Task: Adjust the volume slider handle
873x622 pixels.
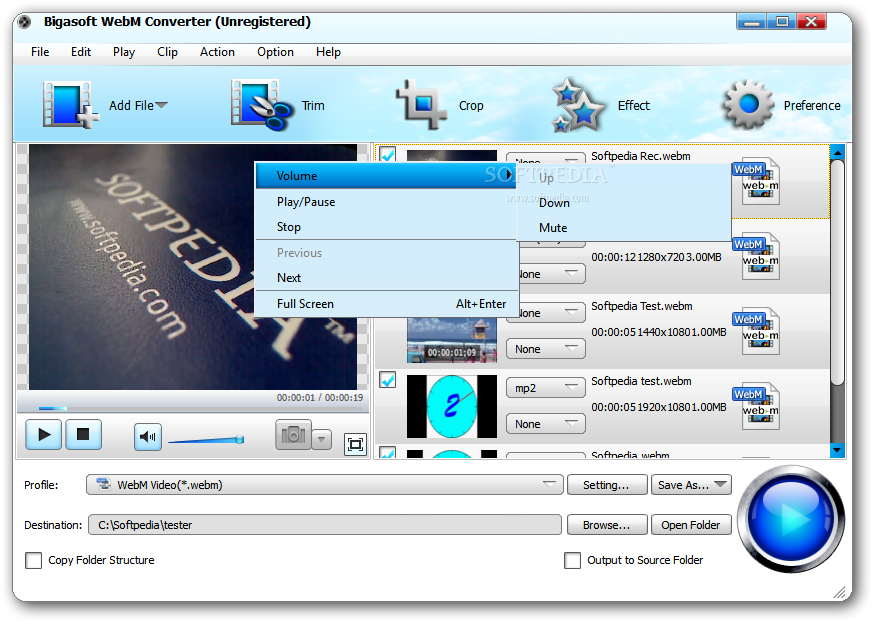Action: click(x=240, y=439)
